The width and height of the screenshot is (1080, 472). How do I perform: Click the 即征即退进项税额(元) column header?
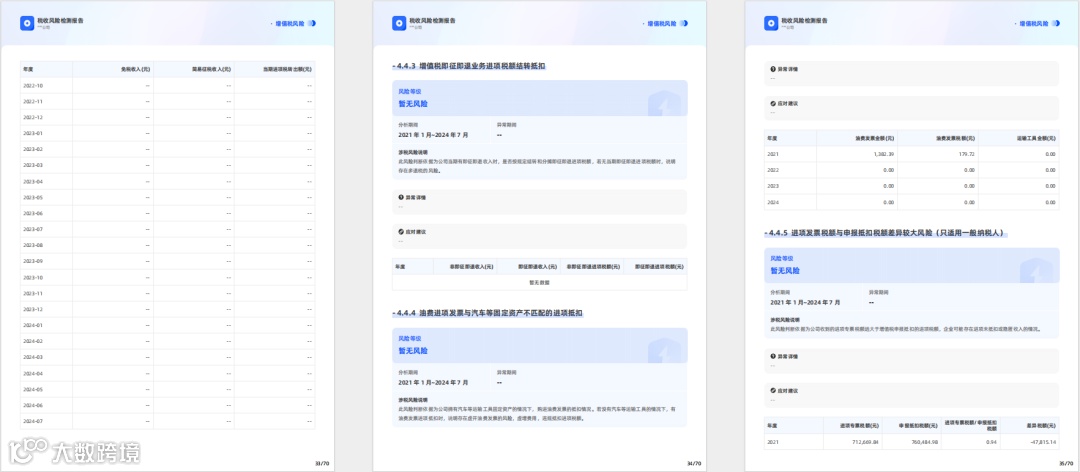coord(659,266)
